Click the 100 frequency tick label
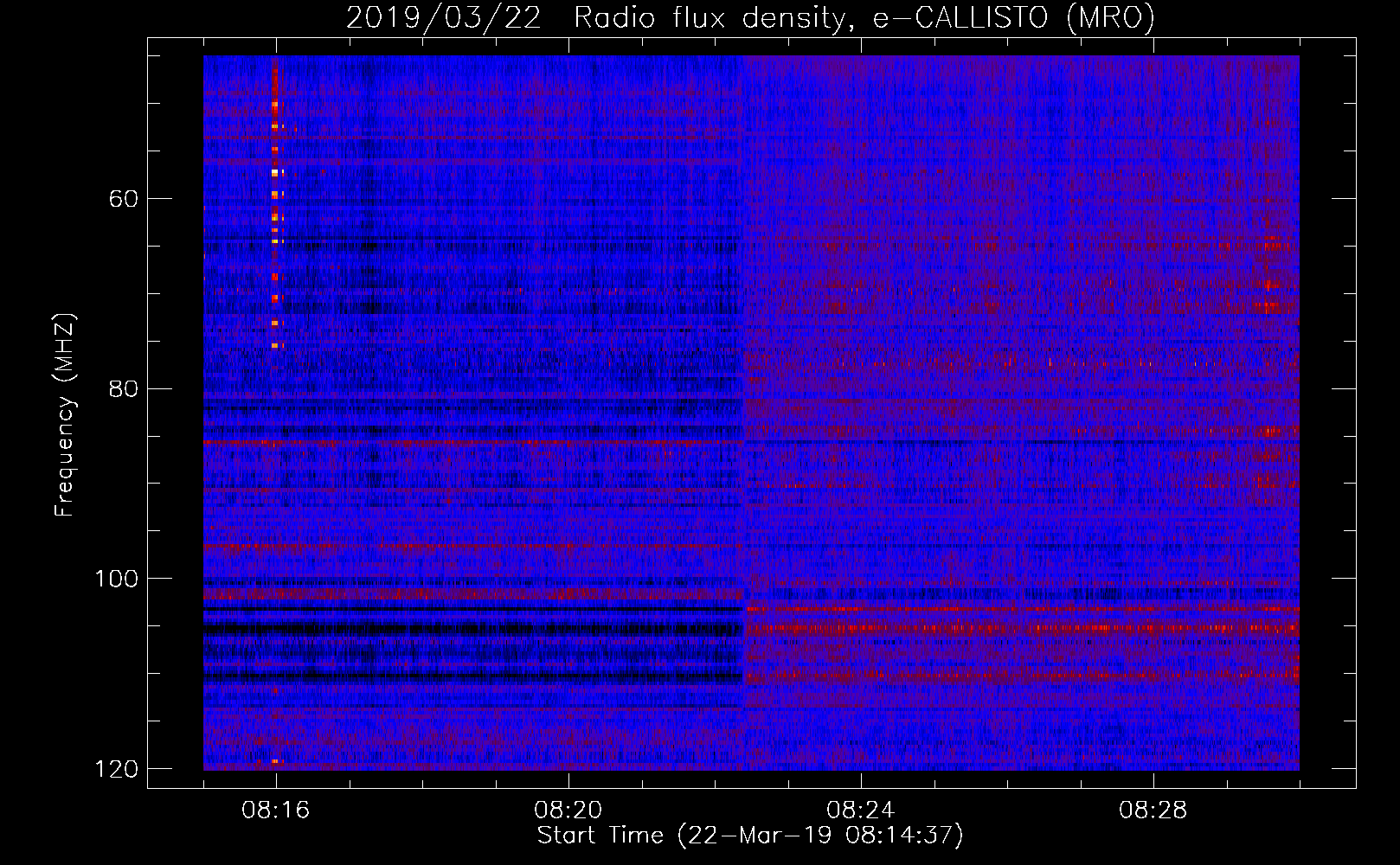1400x865 pixels. (116, 579)
